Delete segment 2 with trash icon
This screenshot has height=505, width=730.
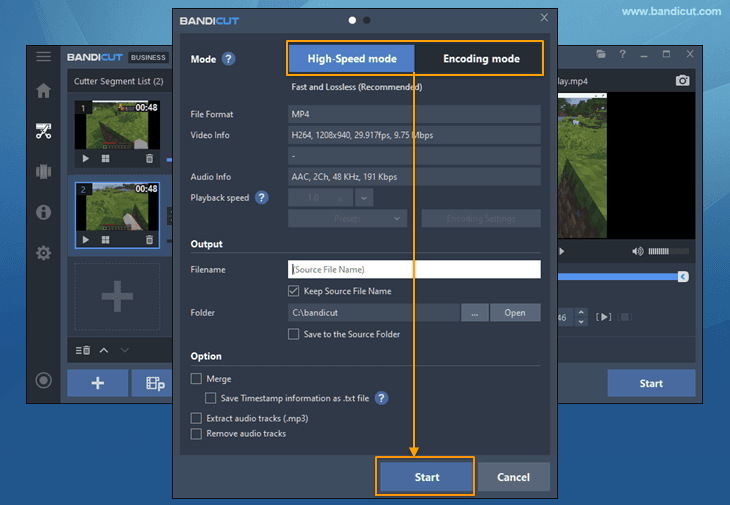pyautogui.click(x=149, y=240)
